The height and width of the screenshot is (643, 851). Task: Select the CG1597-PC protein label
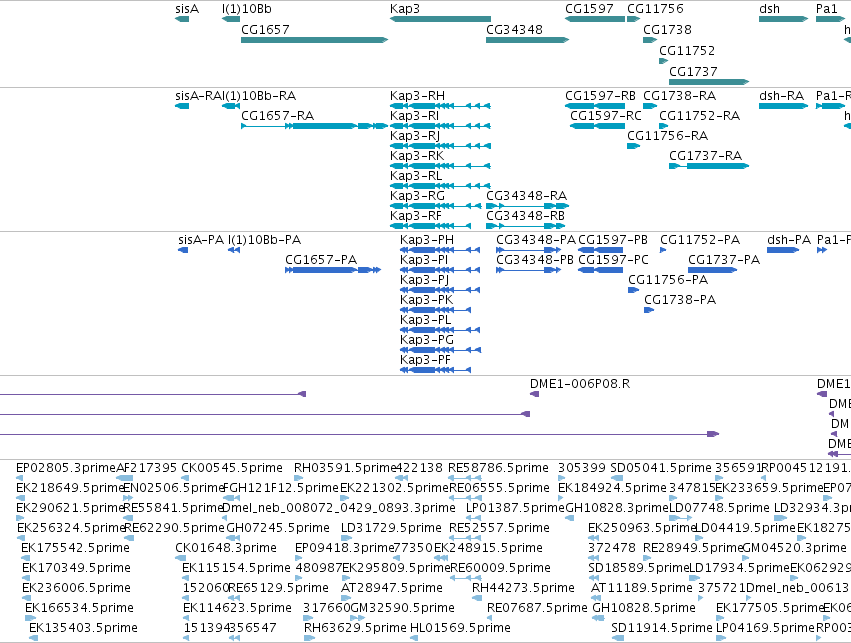pos(614,260)
